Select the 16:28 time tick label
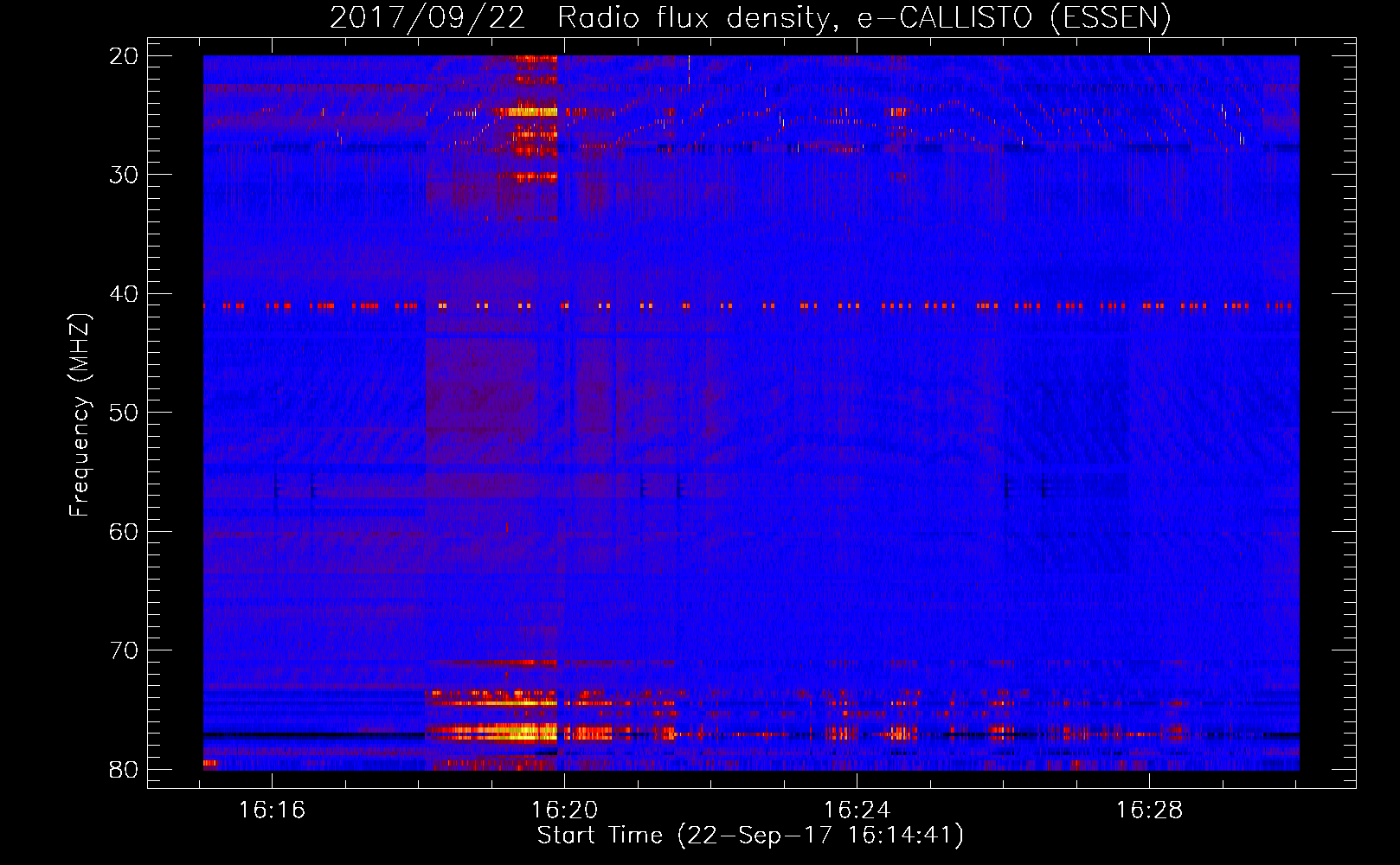1400x865 pixels. tap(1149, 811)
